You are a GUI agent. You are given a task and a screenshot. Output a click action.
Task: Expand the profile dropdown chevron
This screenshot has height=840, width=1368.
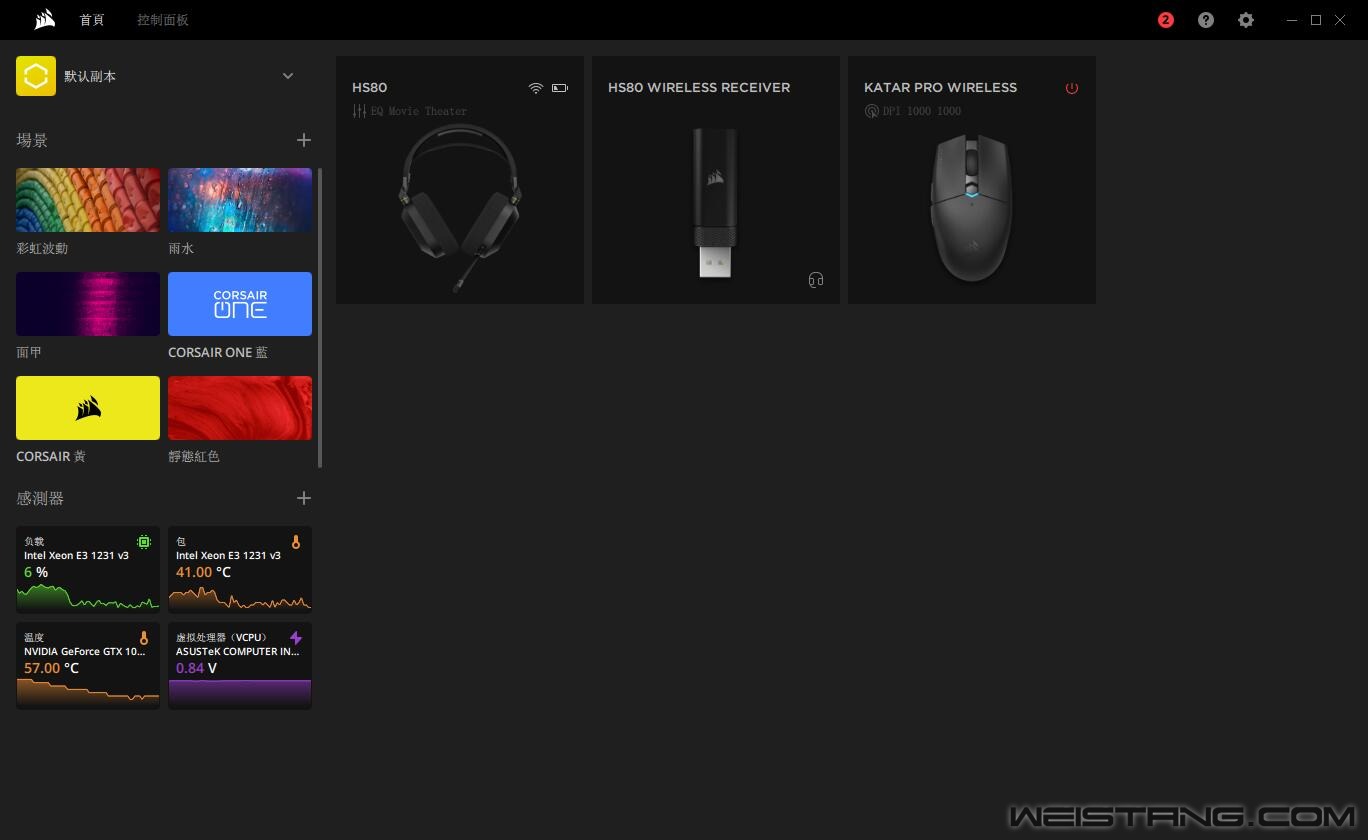point(288,76)
